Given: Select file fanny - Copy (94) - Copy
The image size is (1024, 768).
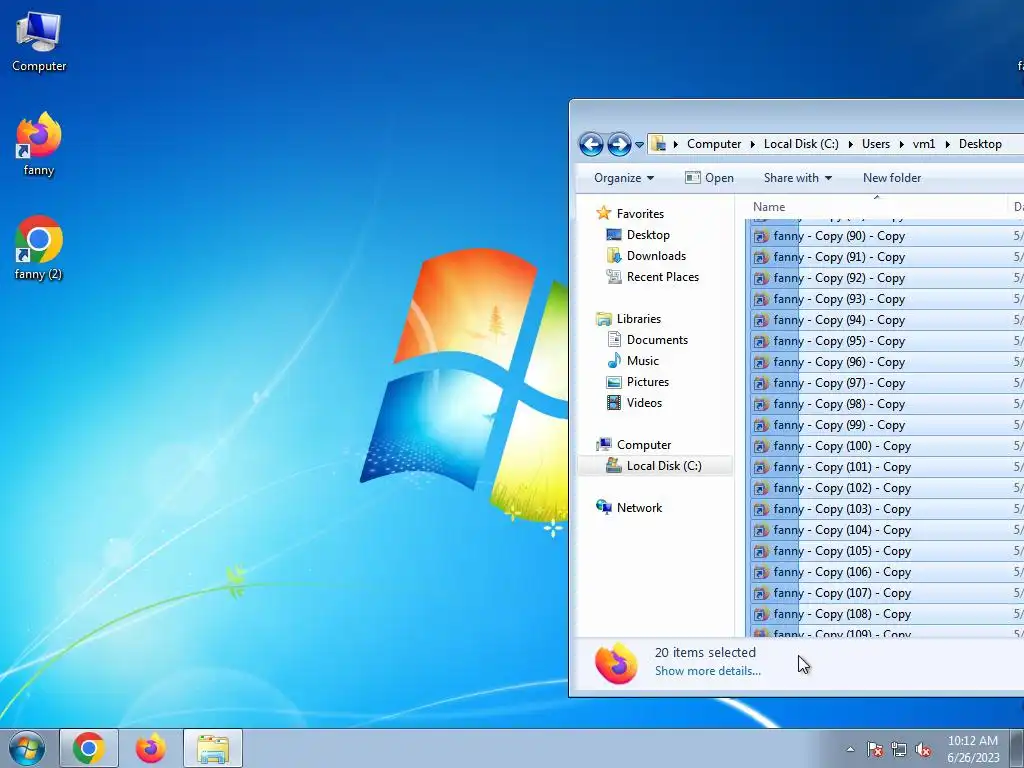Looking at the screenshot, I should [x=887, y=320].
